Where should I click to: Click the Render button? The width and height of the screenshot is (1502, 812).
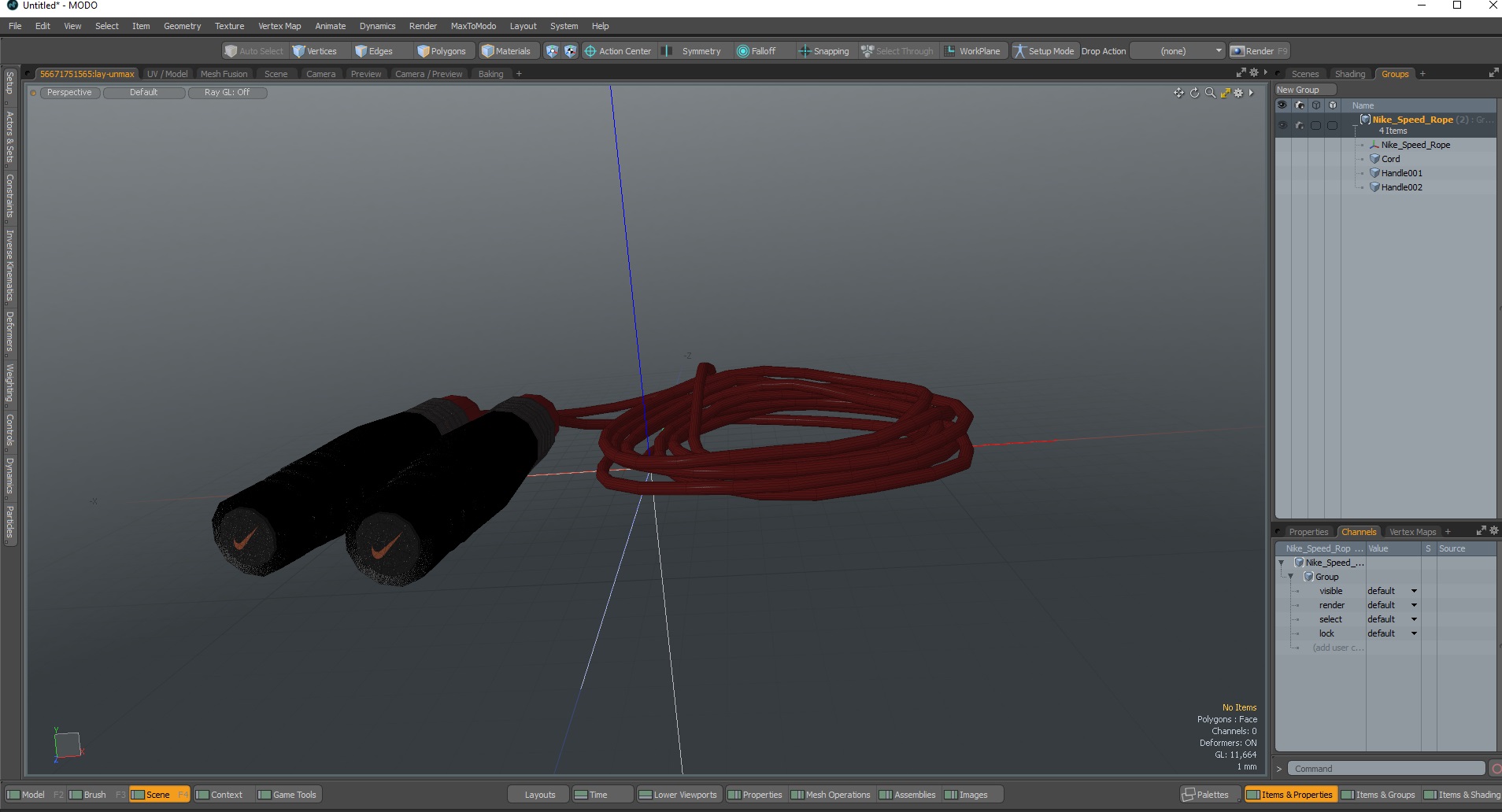click(1259, 51)
